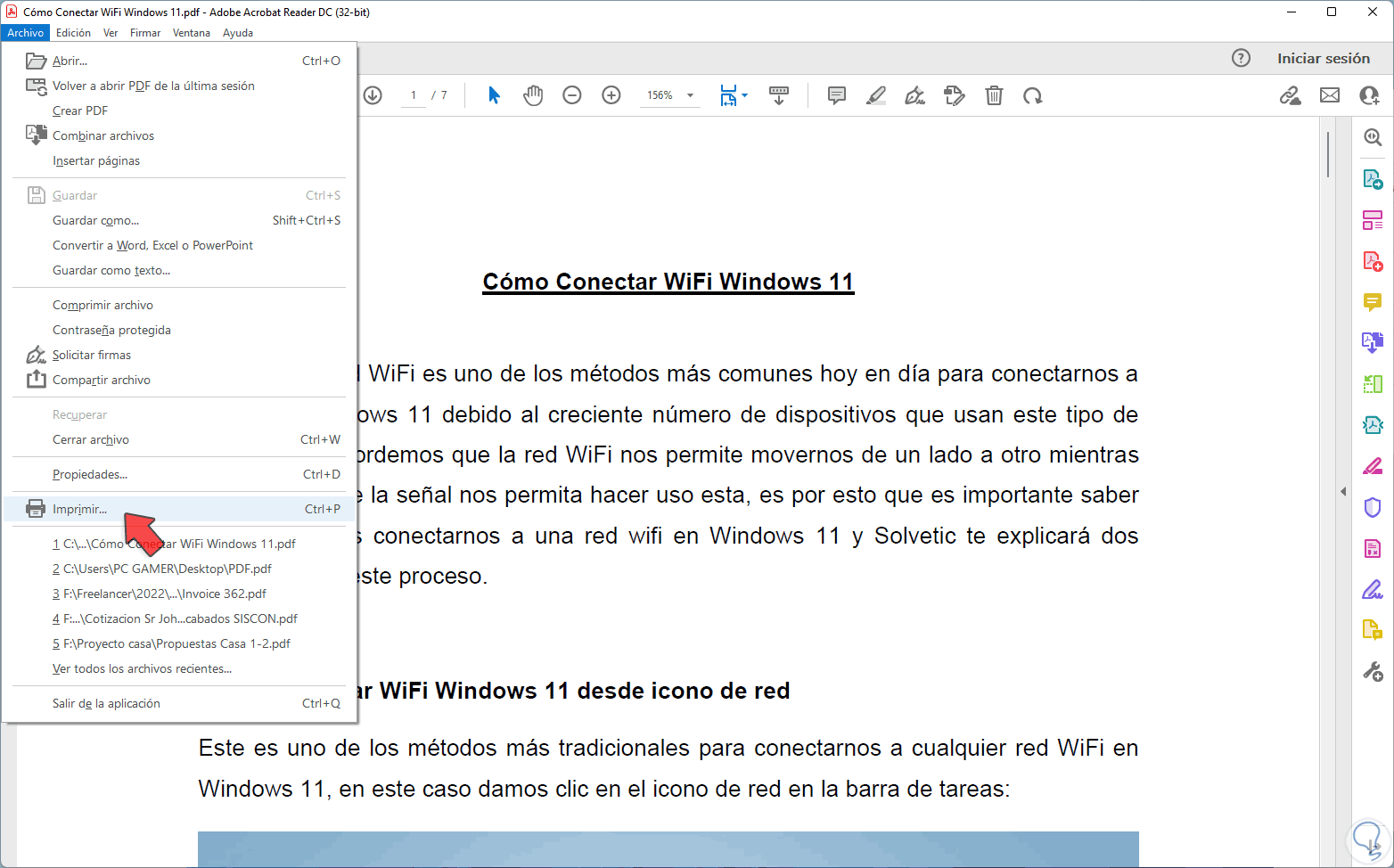Click Ver todos los archivos recientes...
The height and width of the screenshot is (868, 1394).
(x=179, y=668)
